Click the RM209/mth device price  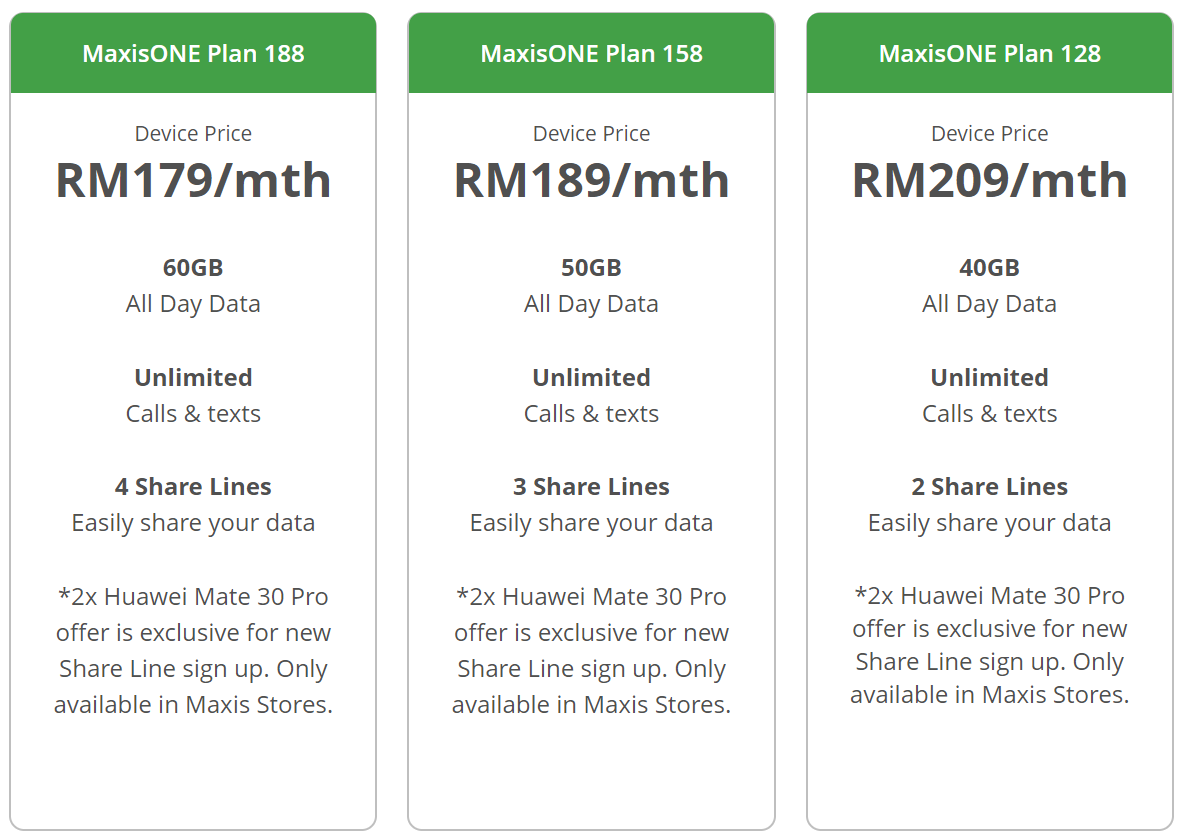tap(989, 180)
